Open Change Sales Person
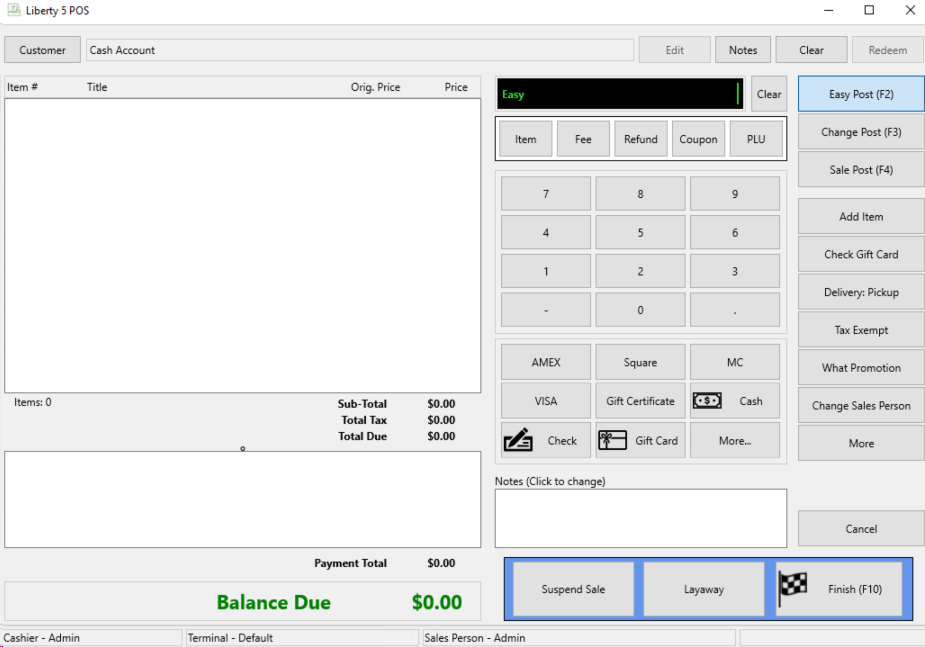This screenshot has height=647, width=925. [861, 405]
